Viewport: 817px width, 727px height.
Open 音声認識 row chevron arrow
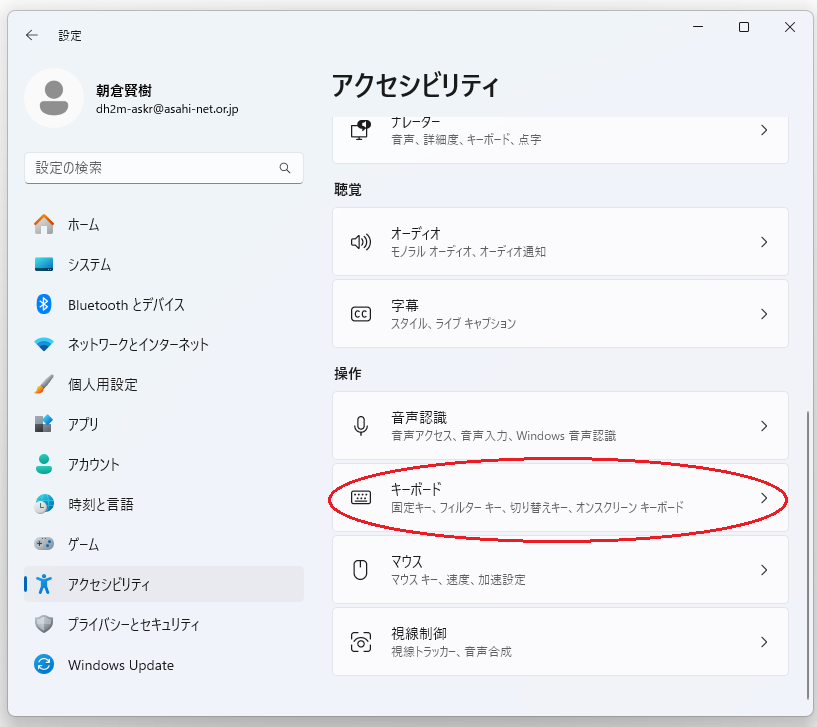click(764, 426)
